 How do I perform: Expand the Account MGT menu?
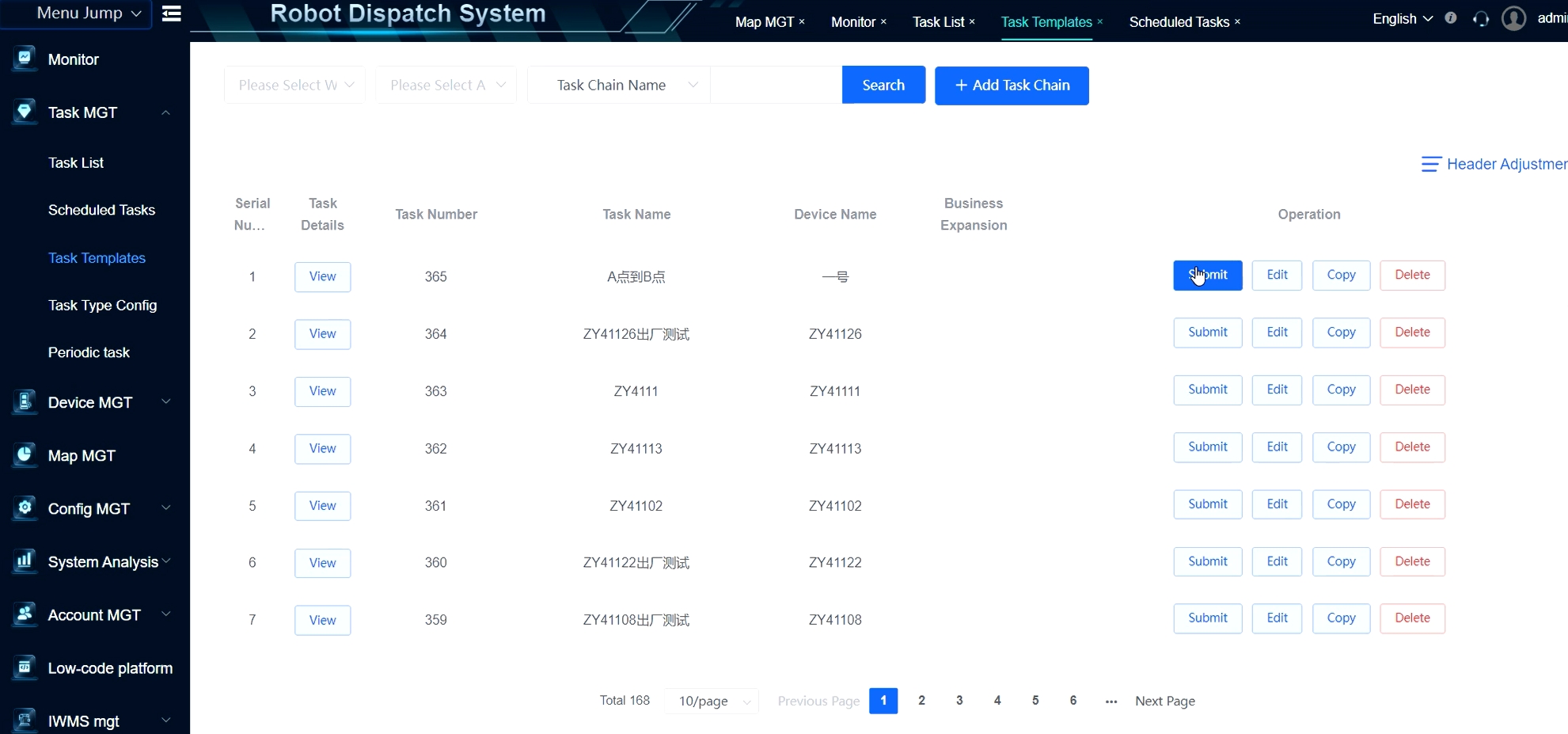click(x=165, y=614)
